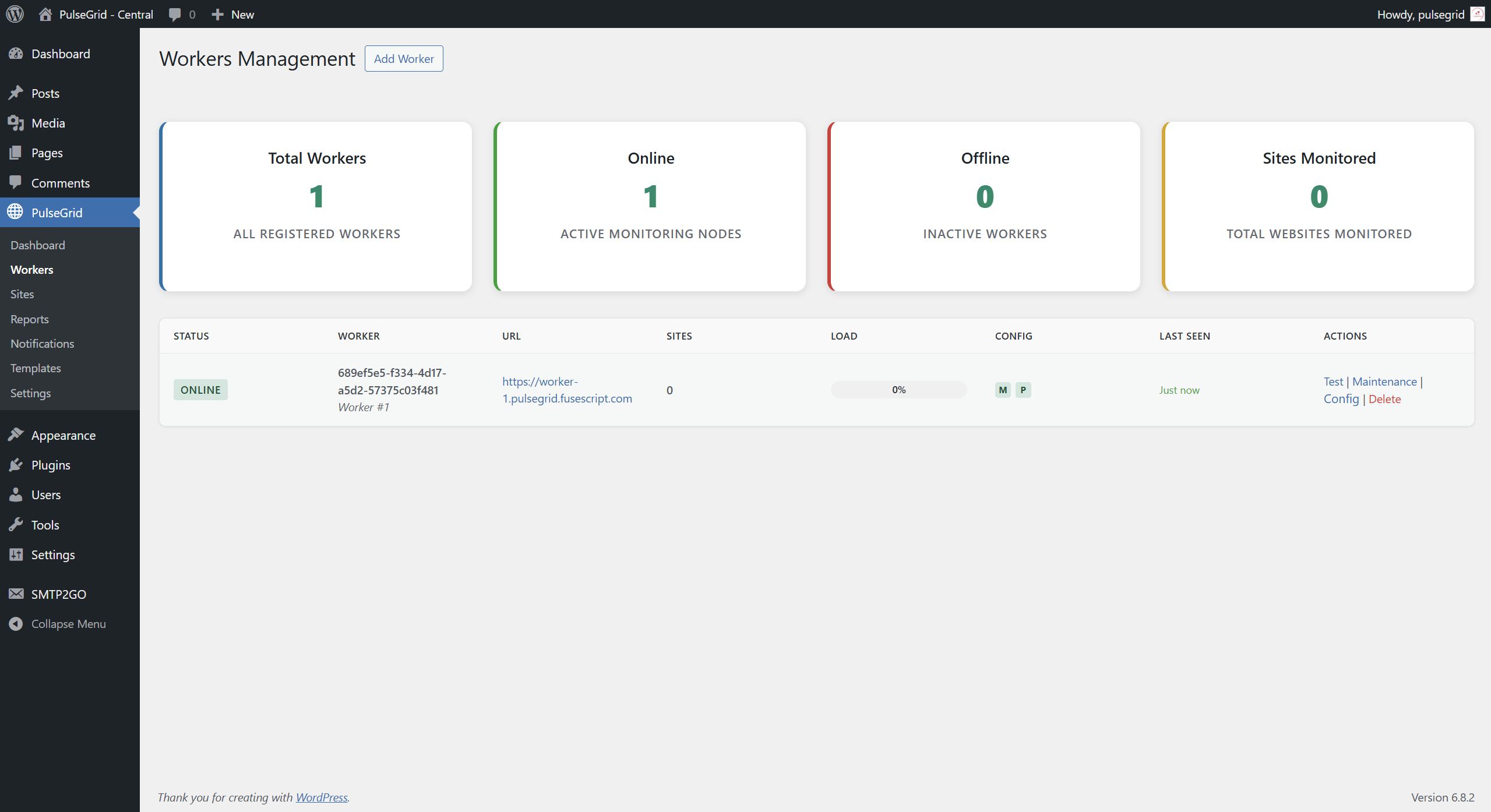Viewport: 1491px width, 812px height.
Task: Click the M config badge
Action: 1002,390
